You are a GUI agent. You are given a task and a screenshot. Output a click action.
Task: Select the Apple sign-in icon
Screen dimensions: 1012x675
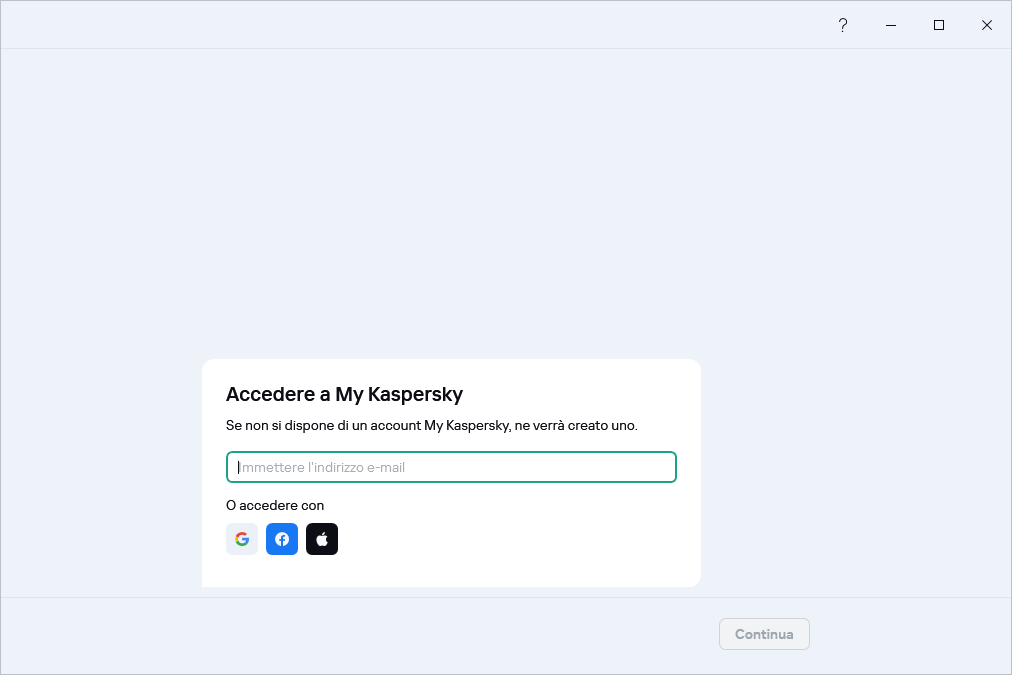(x=322, y=539)
